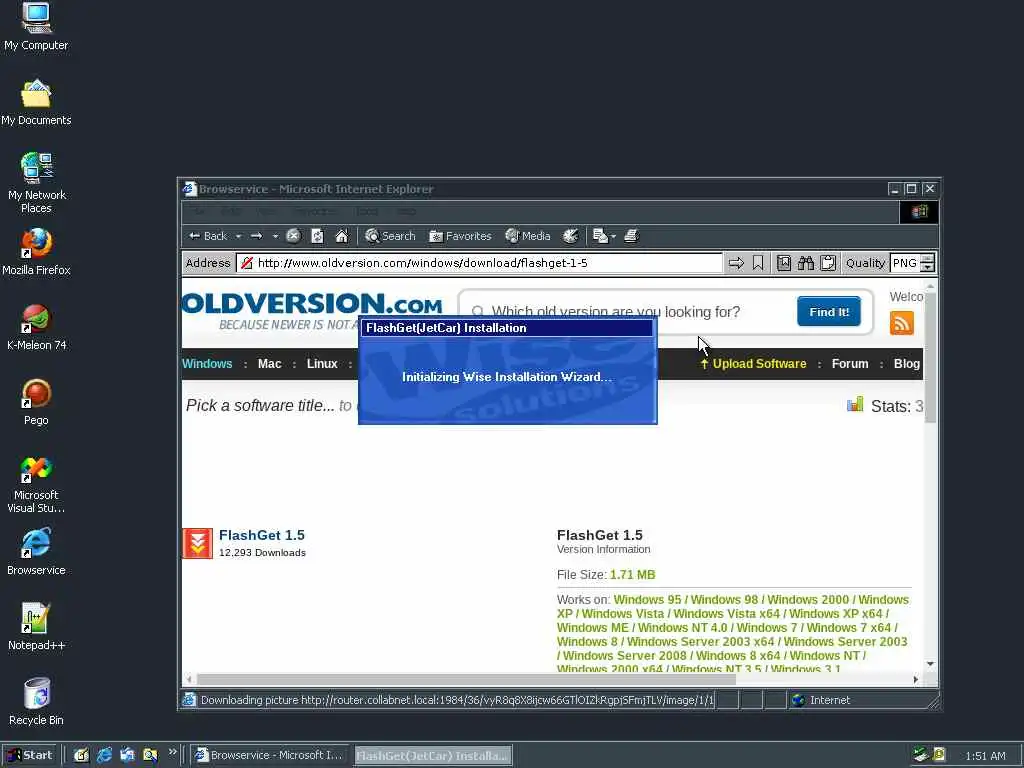Click the horizontal scrollbar right arrow
1024x768 pixels.
(x=916, y=680)
